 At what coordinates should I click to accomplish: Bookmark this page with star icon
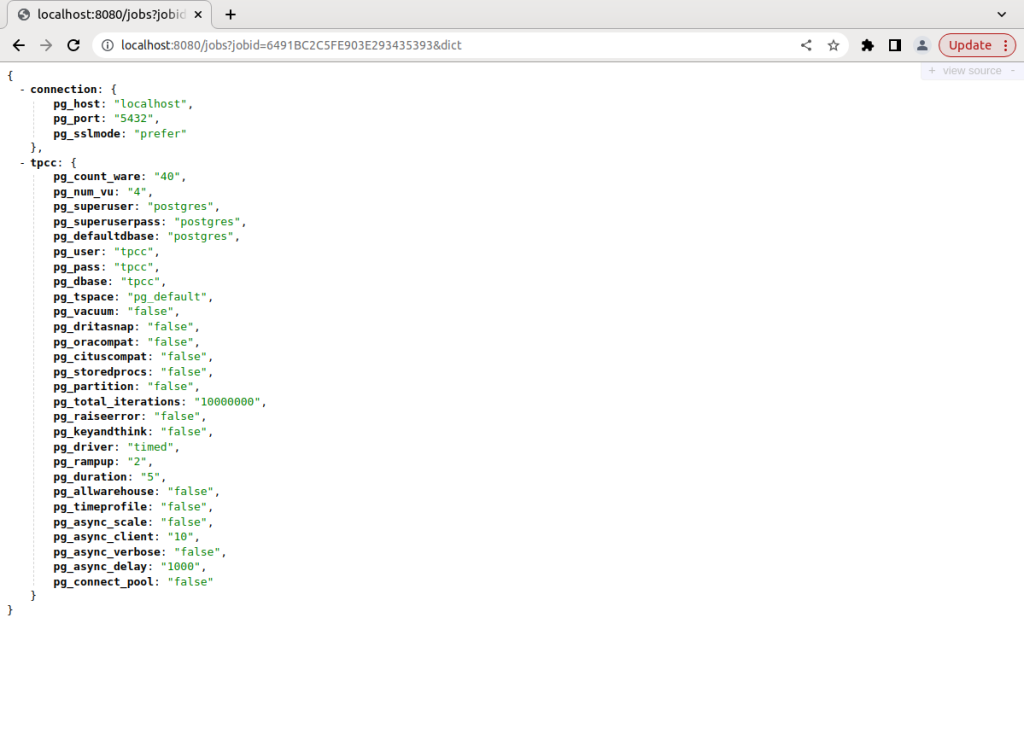833,45
